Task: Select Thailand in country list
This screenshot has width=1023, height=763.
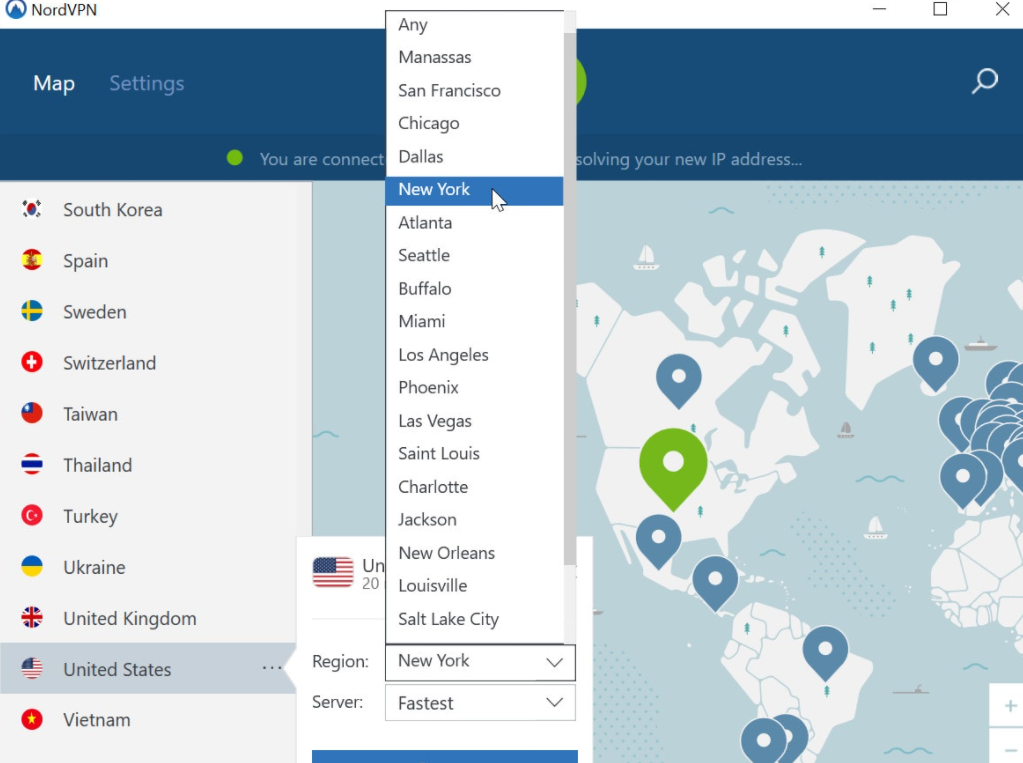Action: 147,465
